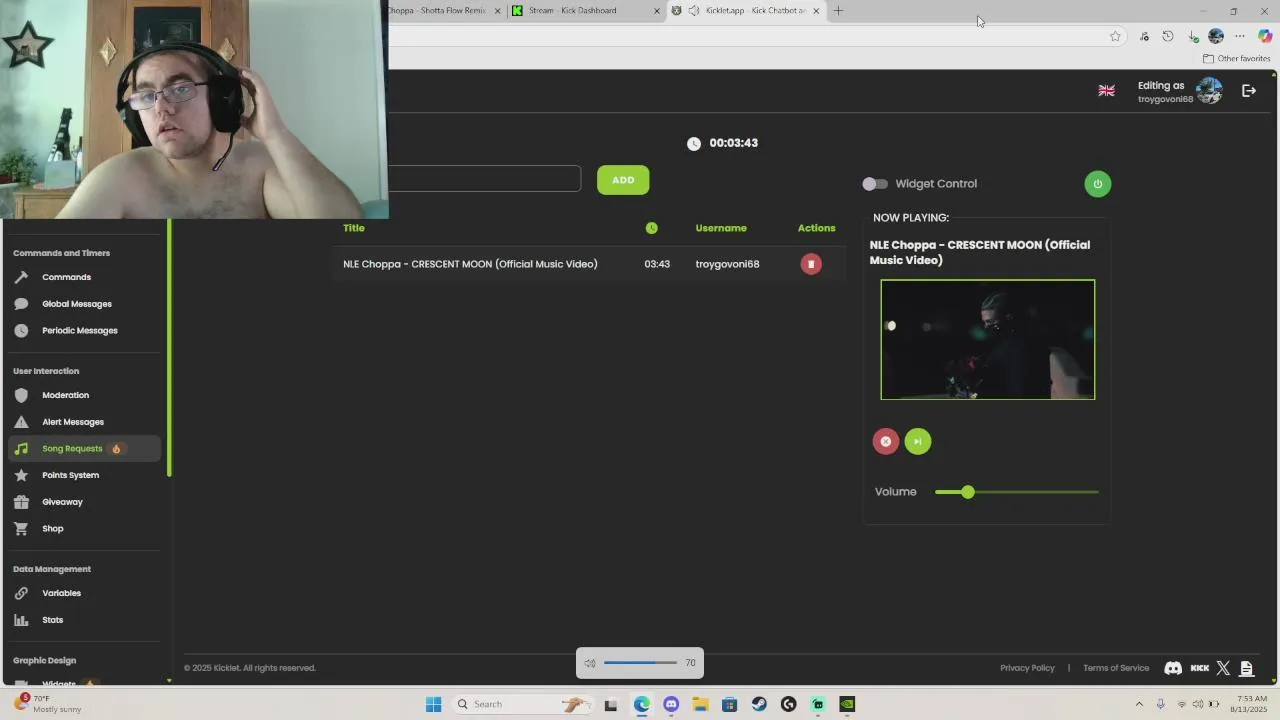
Task: Show hidden system tray icons
Action: point(1139,704)
